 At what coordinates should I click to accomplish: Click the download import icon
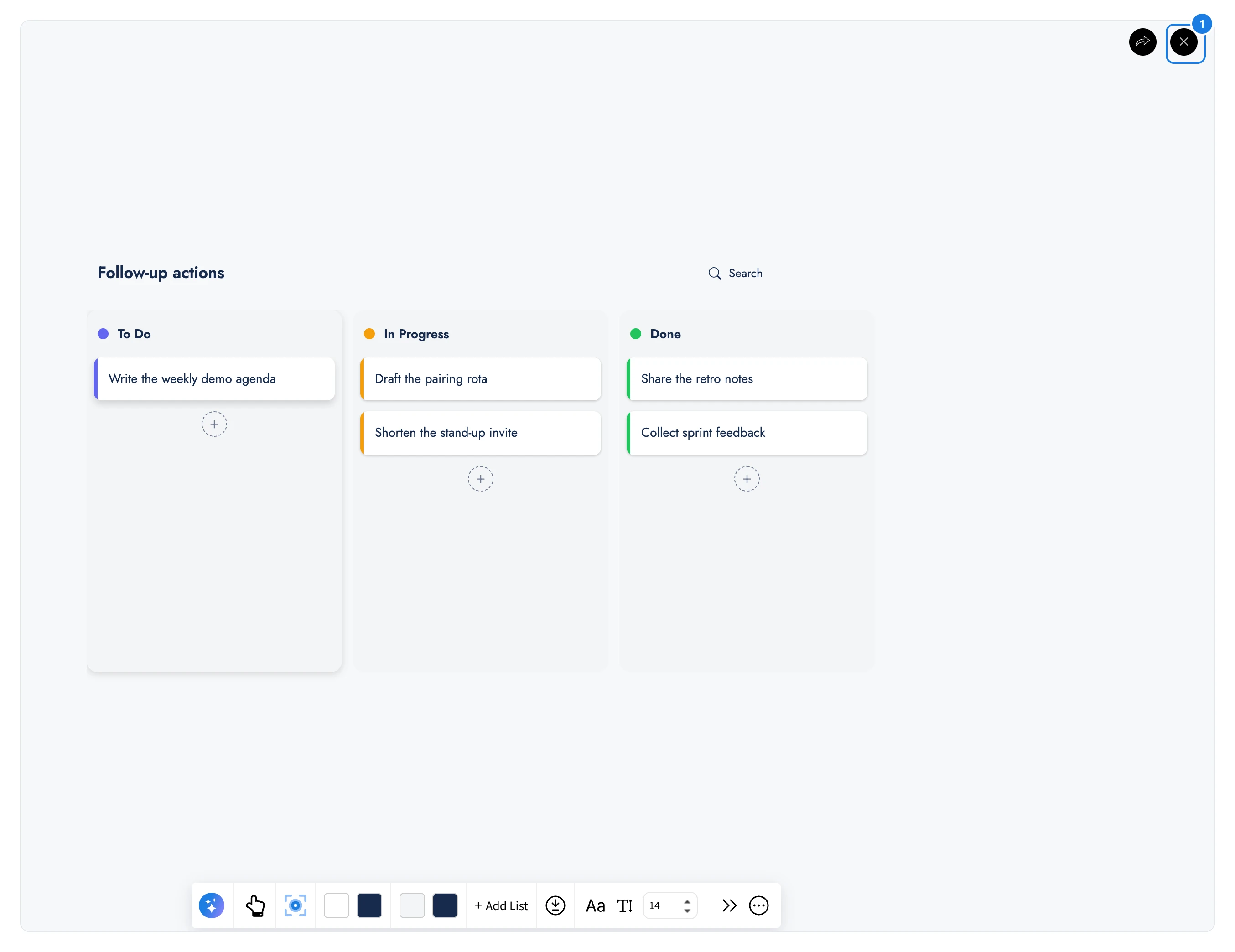[555, 905]
